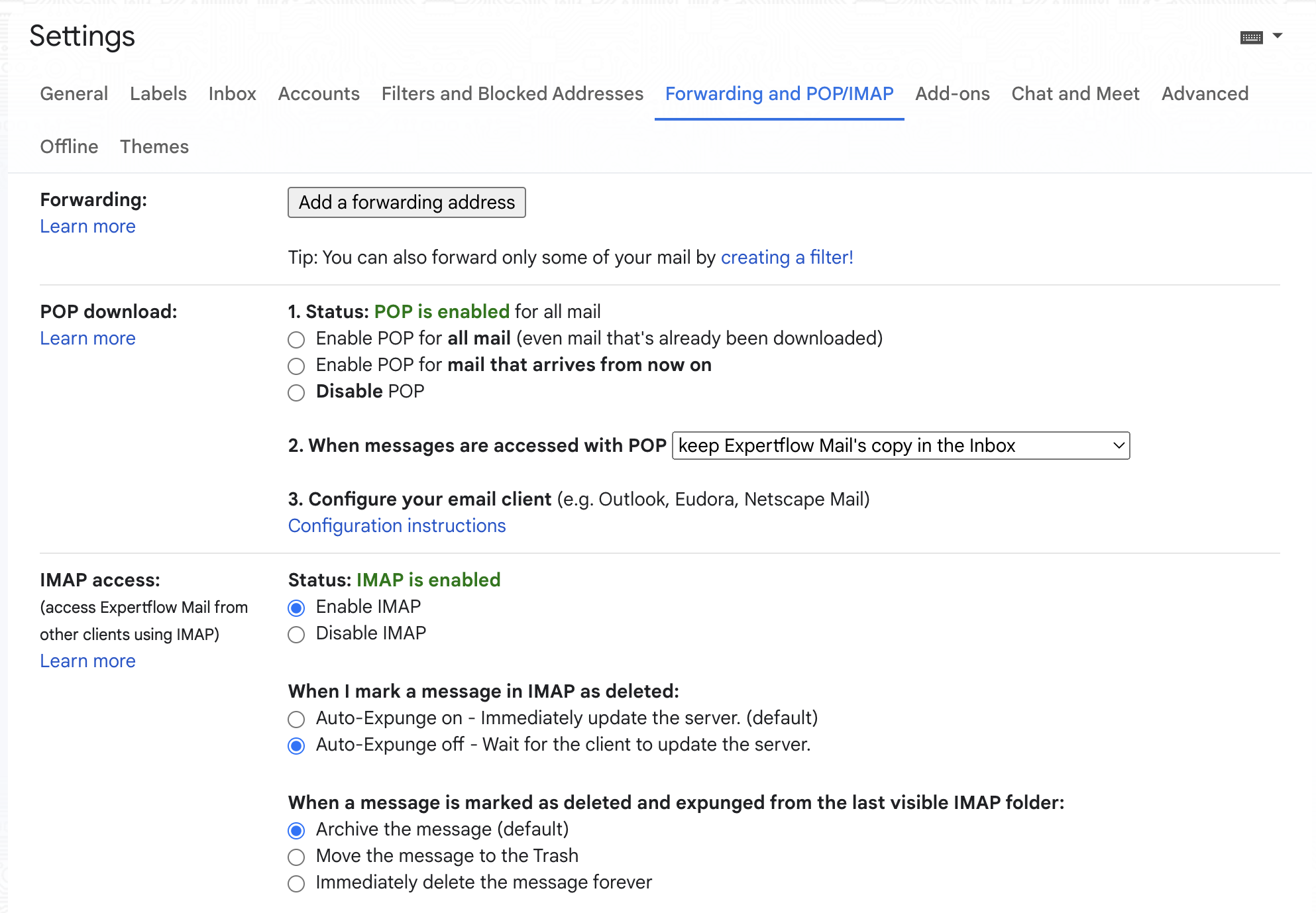Click Learn more under Forwarding

tap(87, 227)
